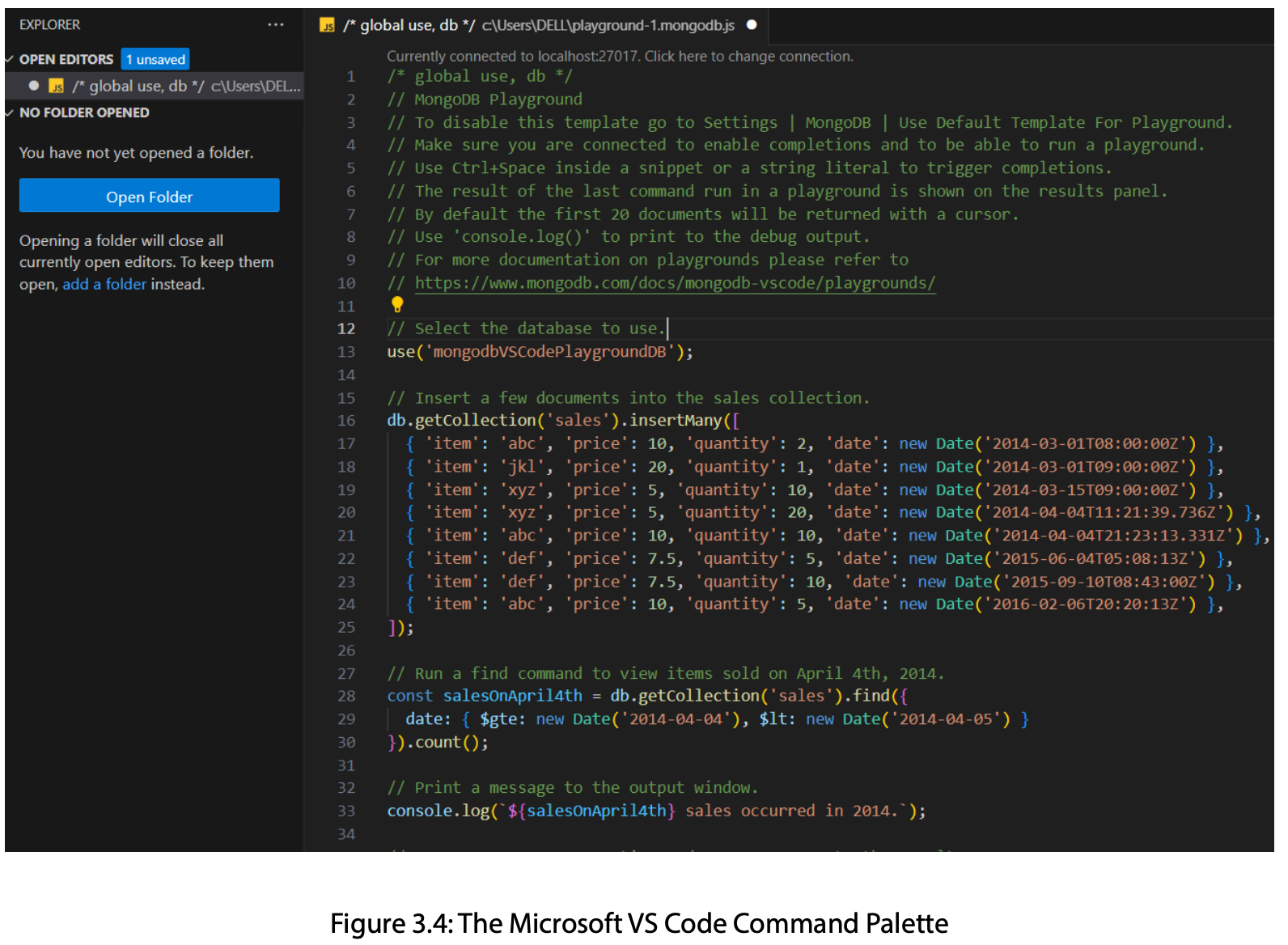Click the unsaved dot in Open Editors row
1288x945 pixels.
coord(34,86)
